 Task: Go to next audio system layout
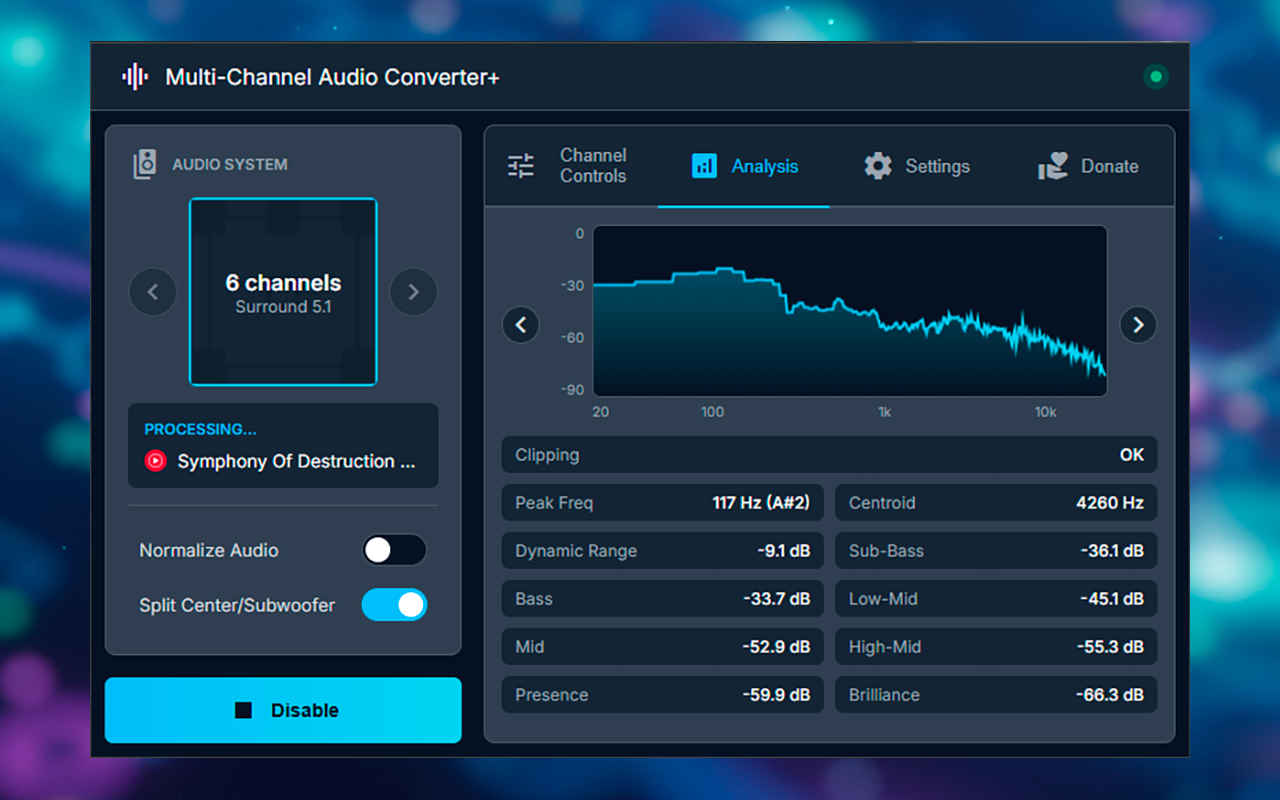[413, 292]
